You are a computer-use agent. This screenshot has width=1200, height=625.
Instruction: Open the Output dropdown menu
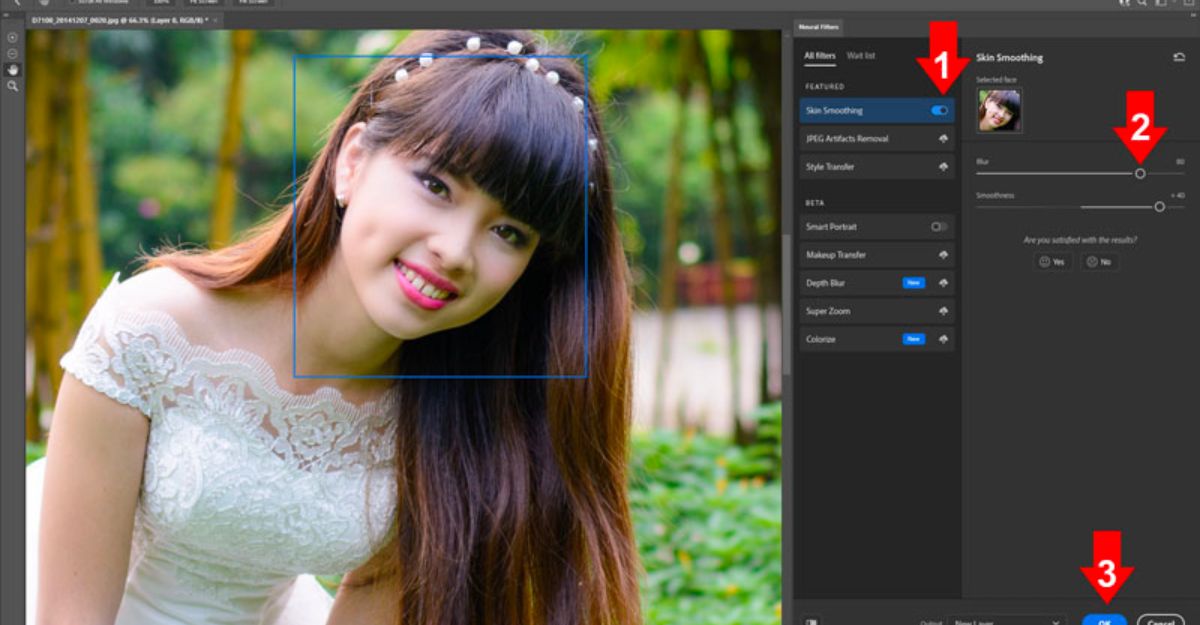(x=1005, y=621)
